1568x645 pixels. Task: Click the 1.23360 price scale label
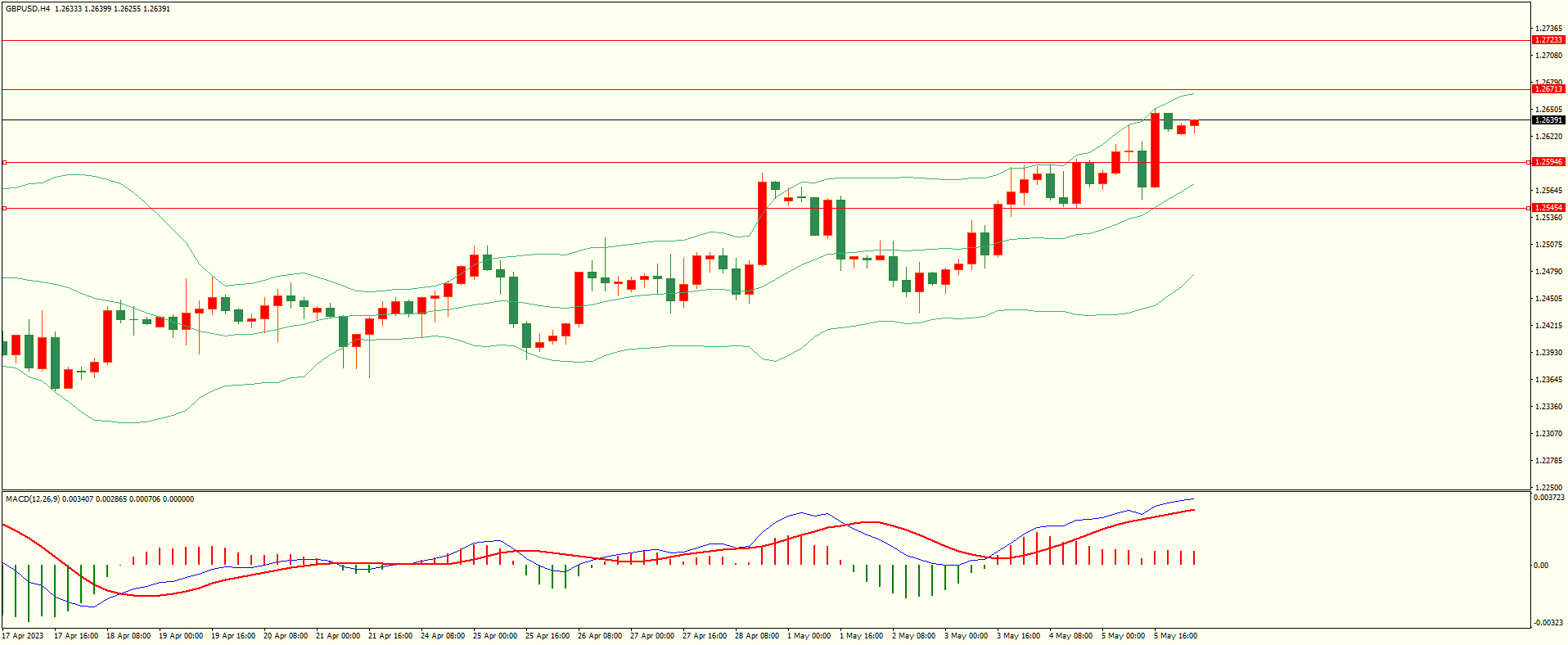pyautogui.click(x=1548, y=407)
